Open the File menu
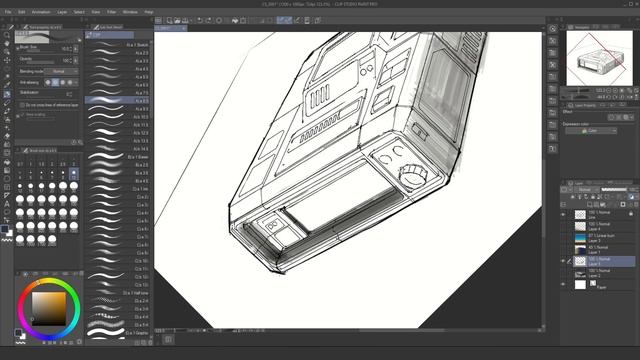Image resolution: width=640 pixels, height=360 pixels. pyautogui.click(x=8, y=12)
